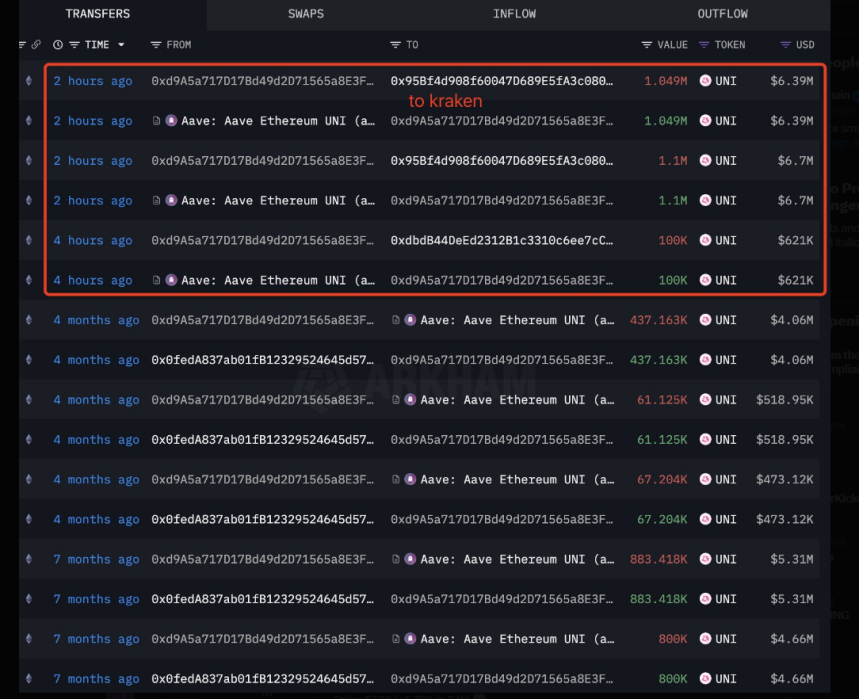Click the Aave logo in the 1.049M sender row
This screenshot has width=859, height=699.
[x=171, y=121]
